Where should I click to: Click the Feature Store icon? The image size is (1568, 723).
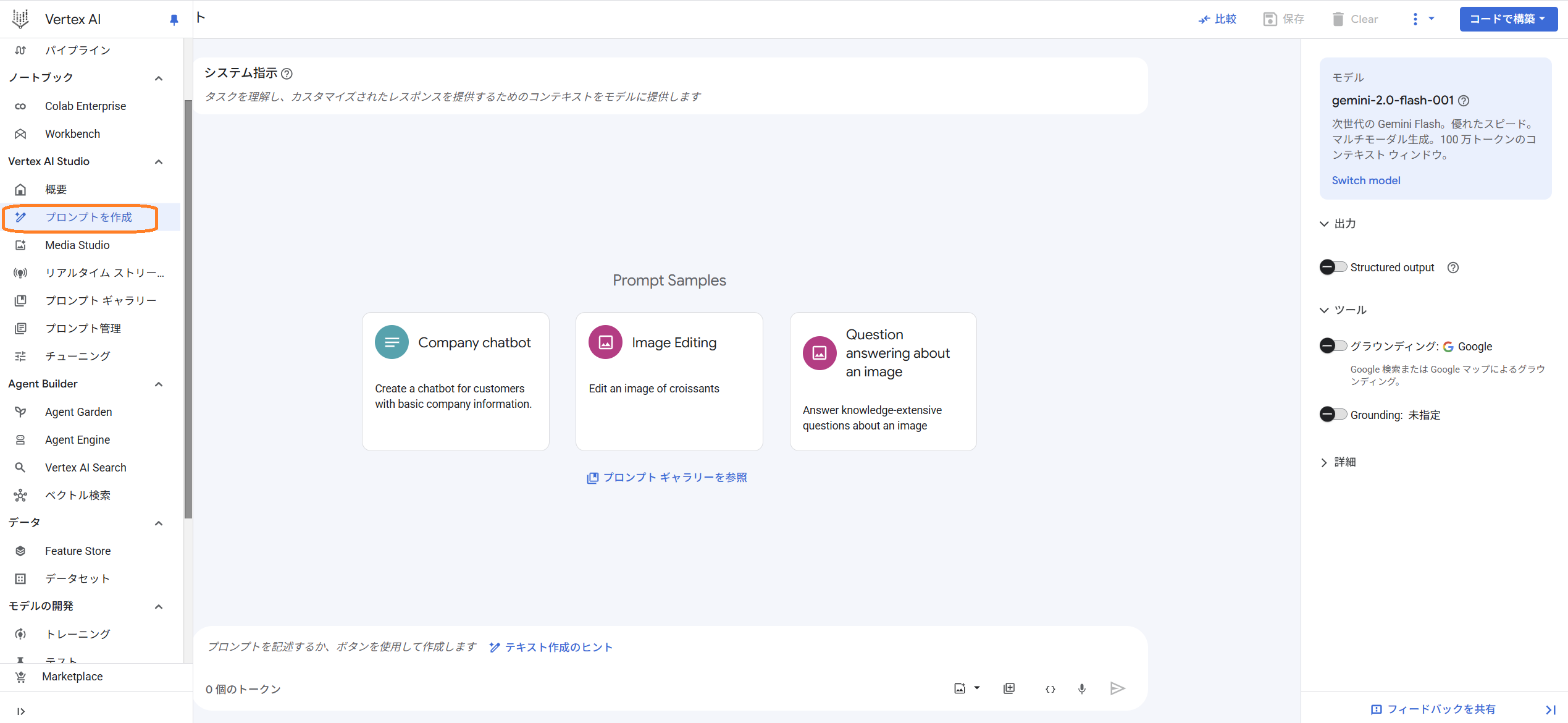coord(20,551)
